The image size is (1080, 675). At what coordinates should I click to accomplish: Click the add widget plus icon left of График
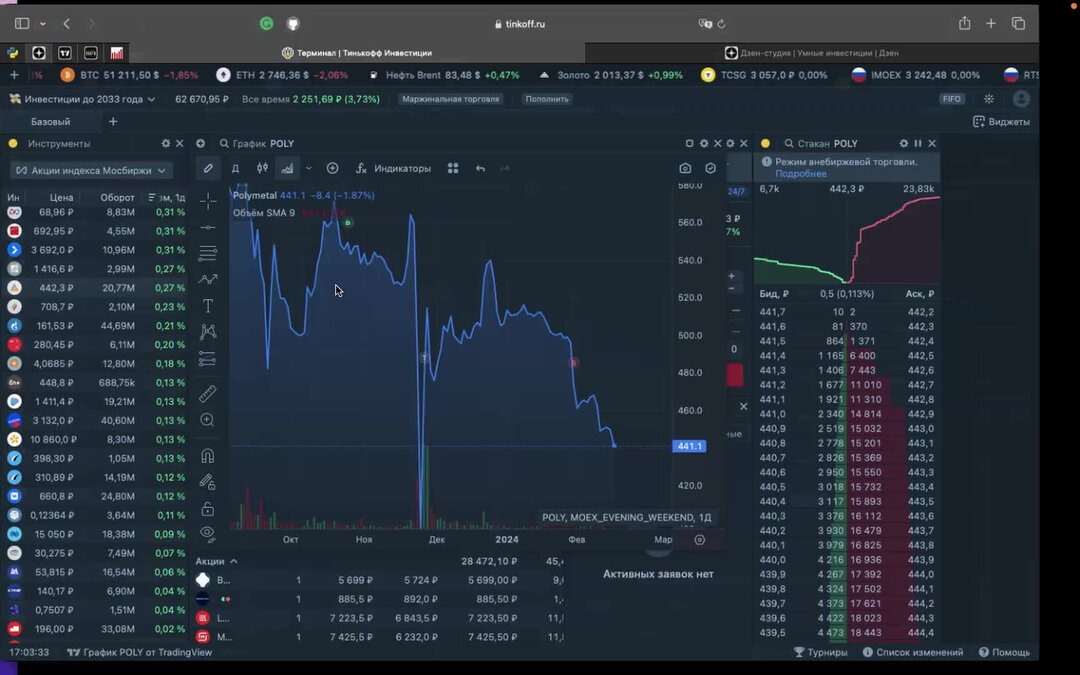click(x=200, y=143)
